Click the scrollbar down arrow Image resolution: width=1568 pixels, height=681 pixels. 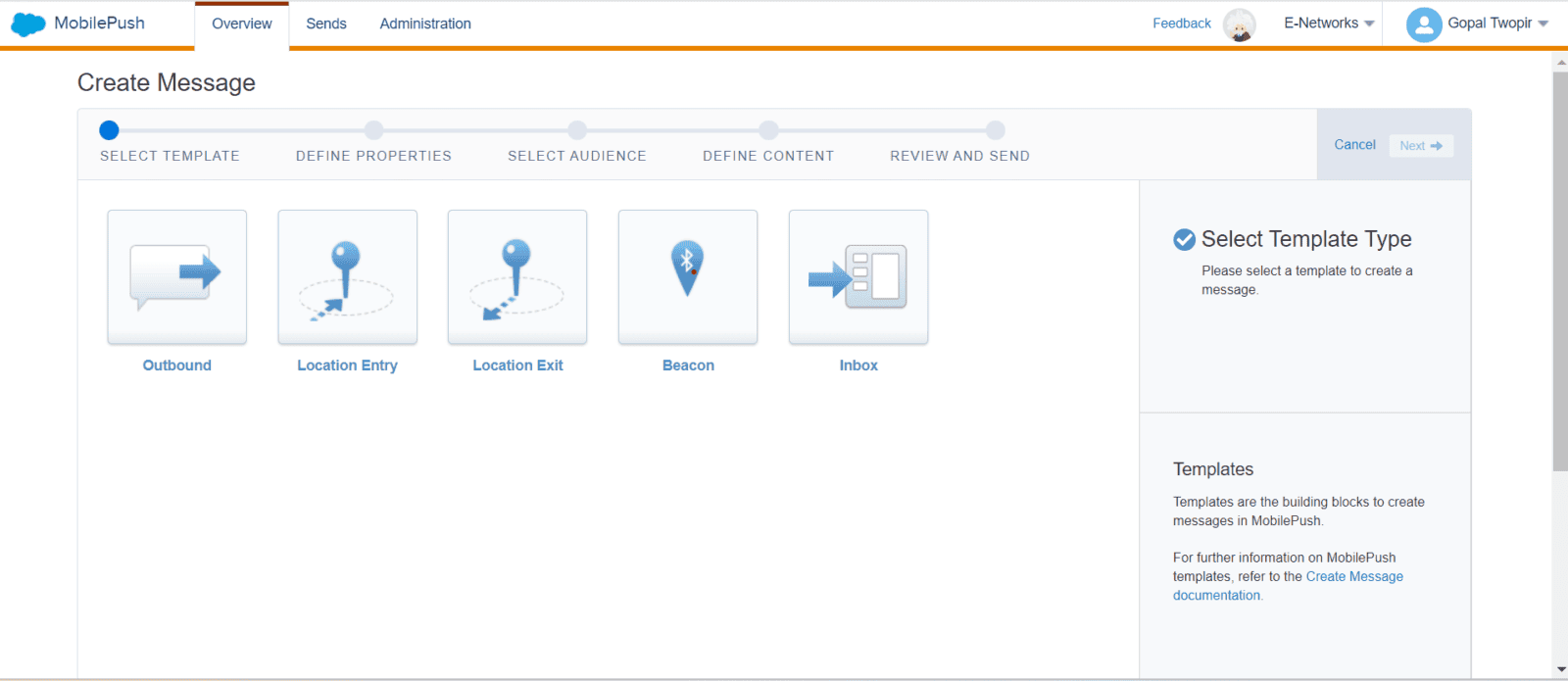(x=1560, y=670)
